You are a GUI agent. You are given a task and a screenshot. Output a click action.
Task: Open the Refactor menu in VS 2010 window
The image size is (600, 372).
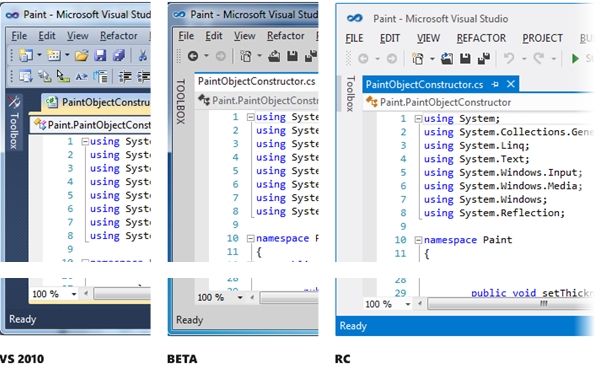pyautogui.click(x=119, y=36)
